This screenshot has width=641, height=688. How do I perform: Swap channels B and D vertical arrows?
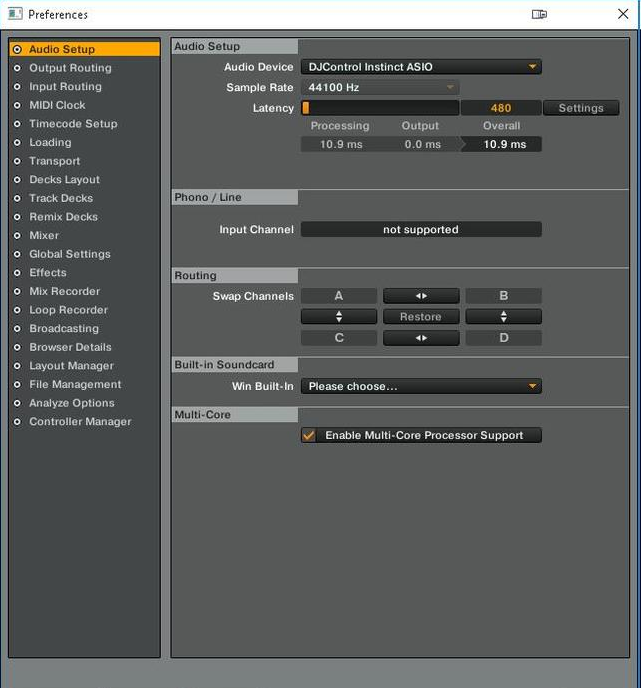tap(503, 317)
